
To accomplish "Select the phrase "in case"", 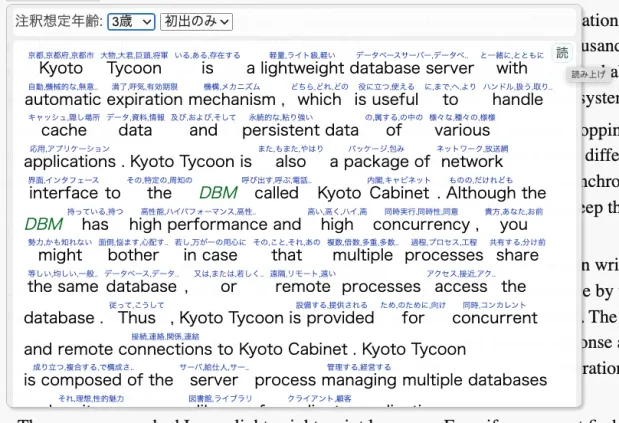I will click(x=210, y=255).
